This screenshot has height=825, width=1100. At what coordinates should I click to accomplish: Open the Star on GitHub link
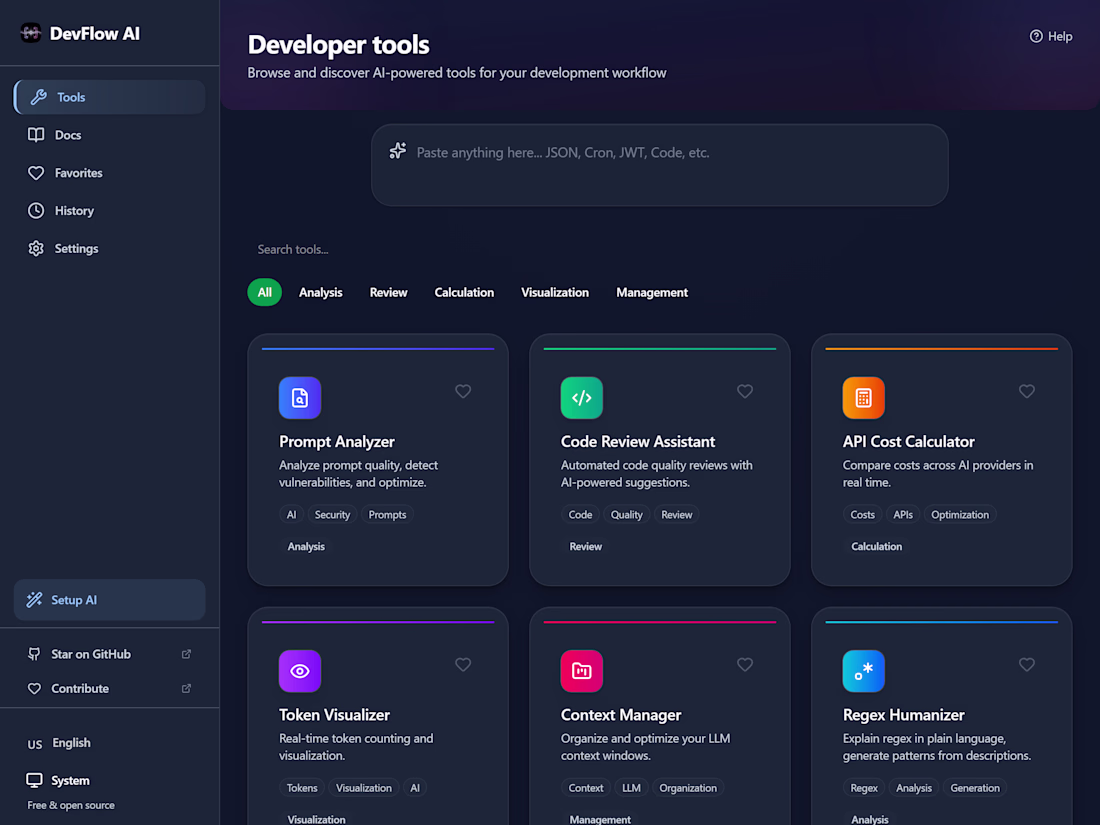click(x=109, y=654)
